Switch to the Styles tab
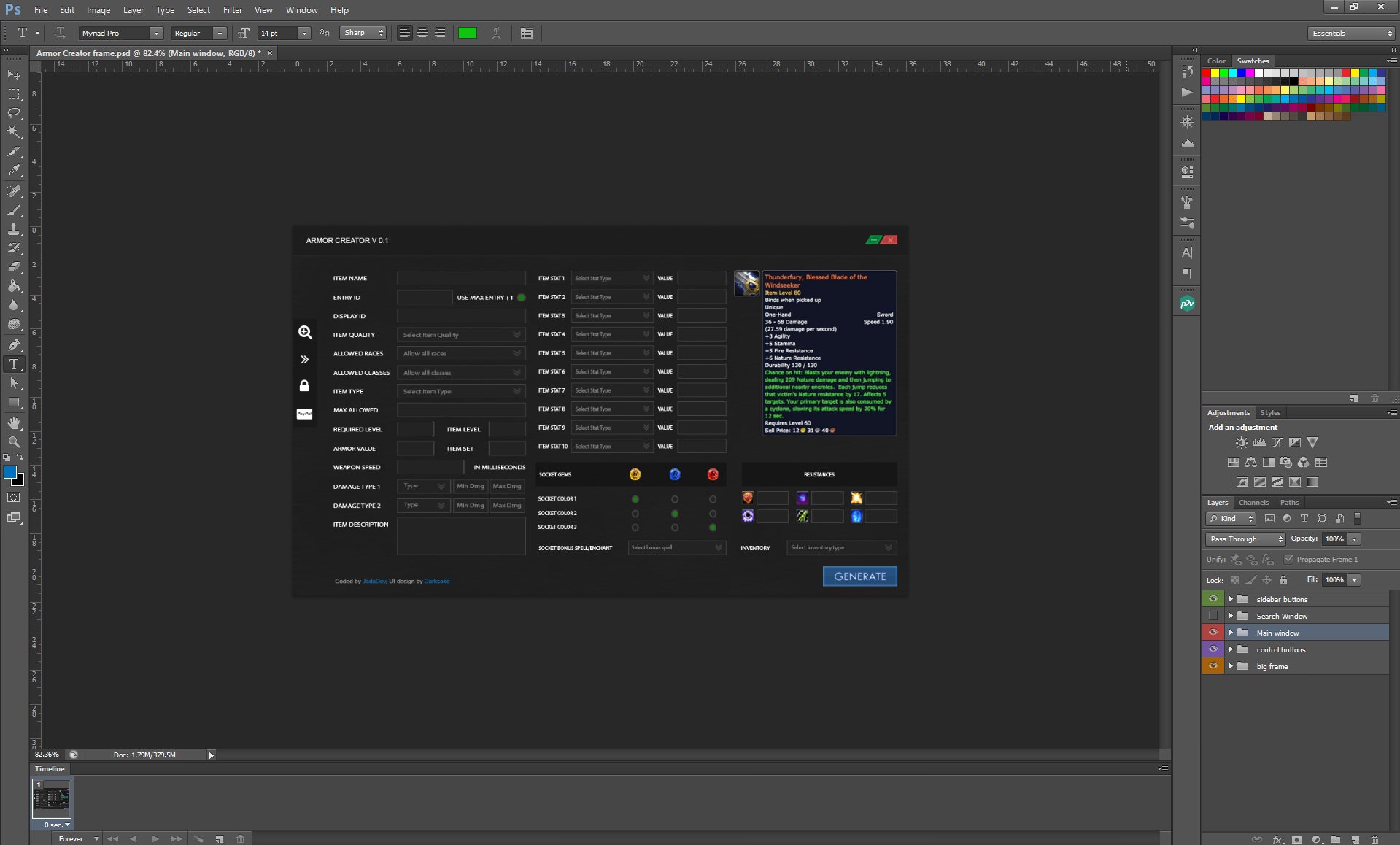 (x=1270, y=413)
